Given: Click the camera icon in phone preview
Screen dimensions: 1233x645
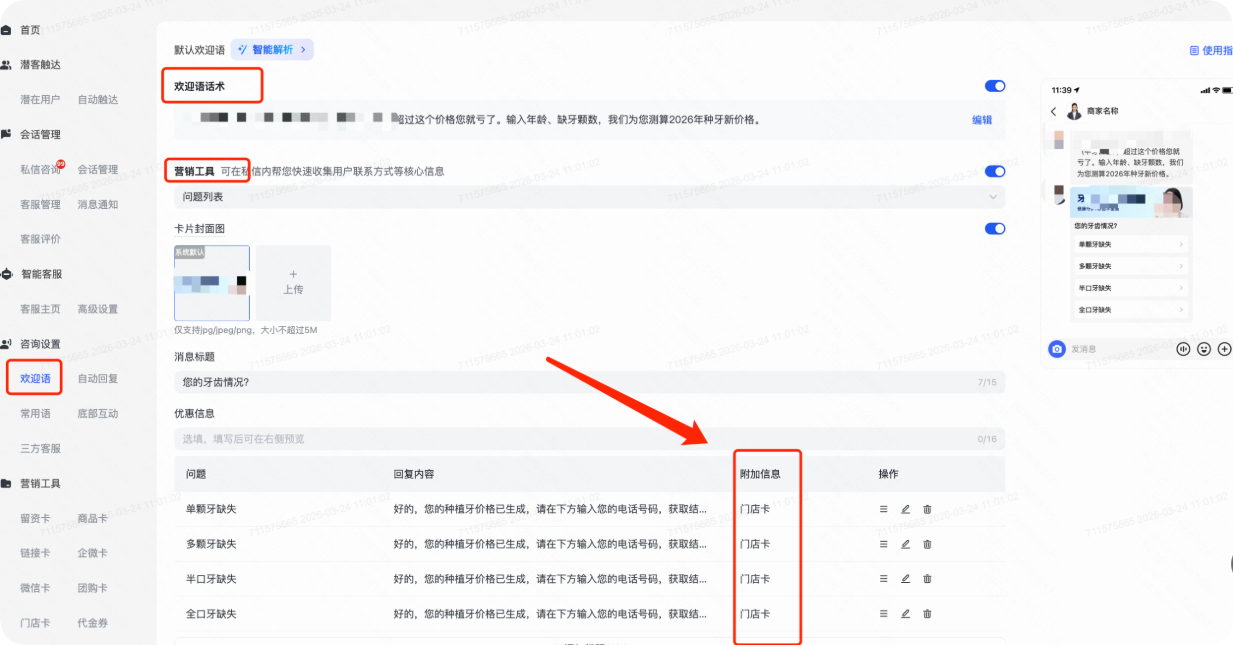Looking at the screenshot, I should coord(1057,349).
